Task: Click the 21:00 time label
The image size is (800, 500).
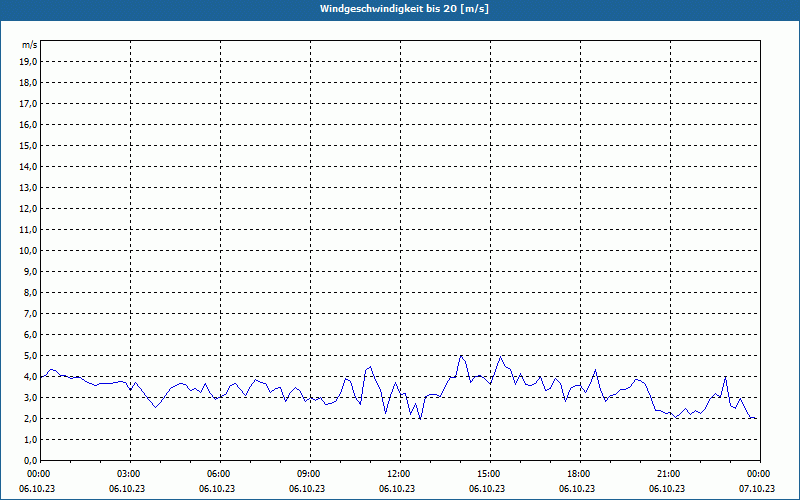Action: click(x=670, y=474)
